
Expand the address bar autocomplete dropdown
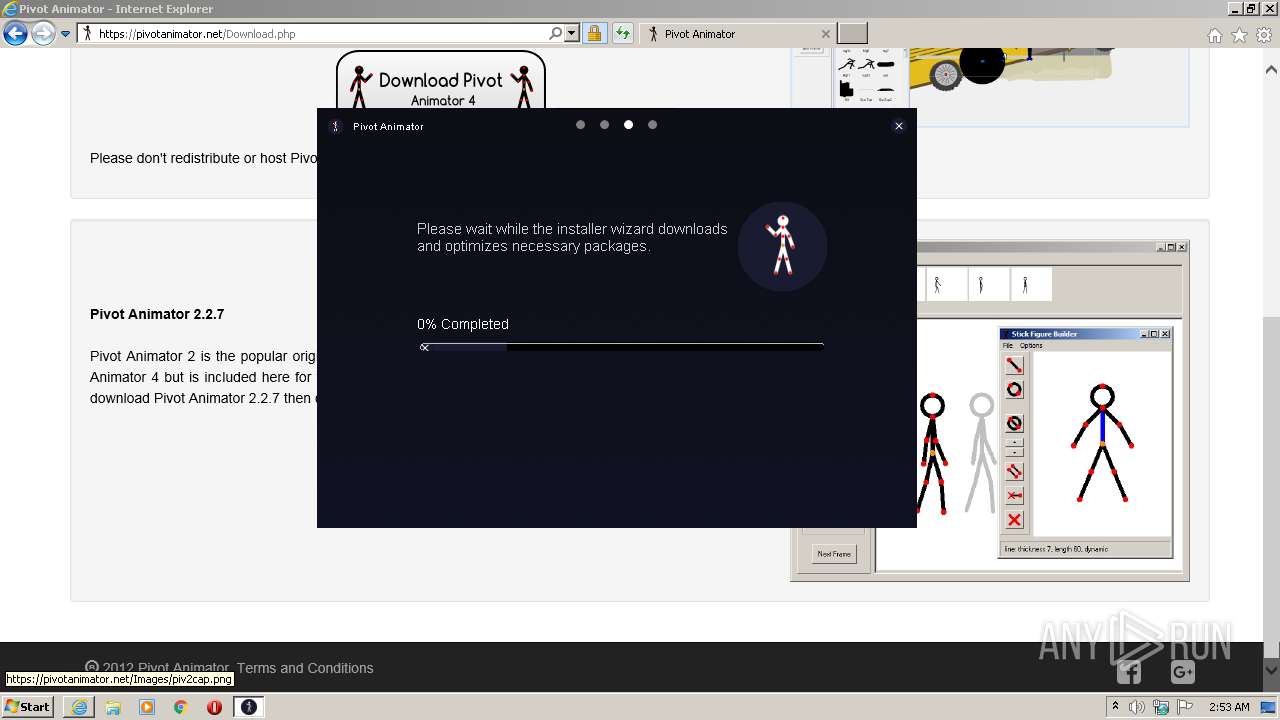click(572, 33)
